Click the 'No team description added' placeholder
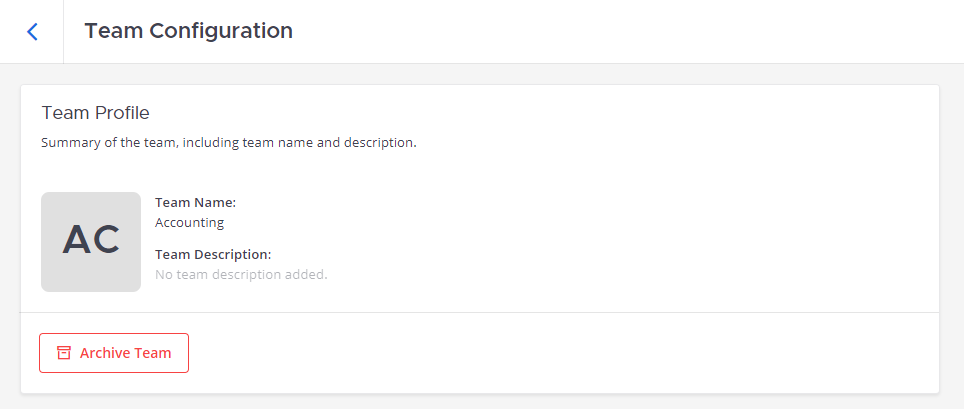The height and width of the screenshot is (409, 964). tap(241, 274)
